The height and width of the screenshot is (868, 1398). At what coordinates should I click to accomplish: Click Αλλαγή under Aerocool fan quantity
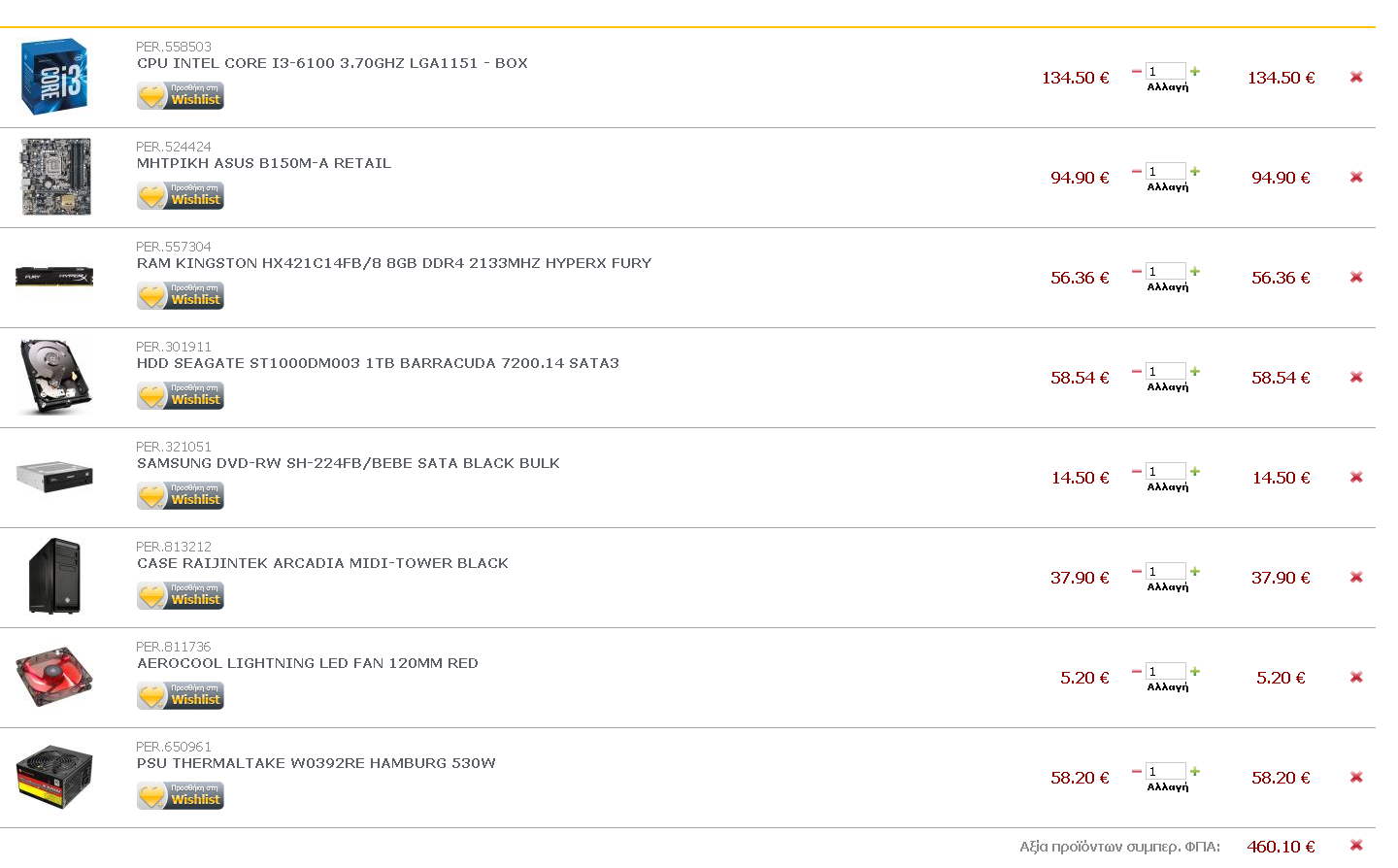click(1168, 687)
